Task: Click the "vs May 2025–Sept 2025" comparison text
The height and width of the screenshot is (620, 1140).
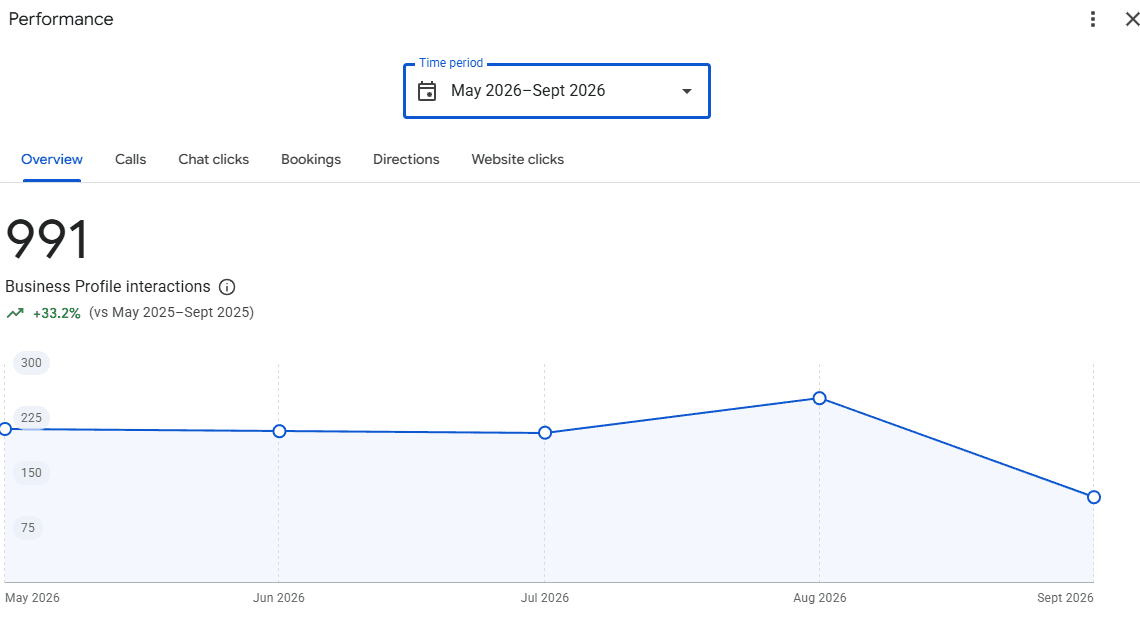Action: click(x=172, y=313)
